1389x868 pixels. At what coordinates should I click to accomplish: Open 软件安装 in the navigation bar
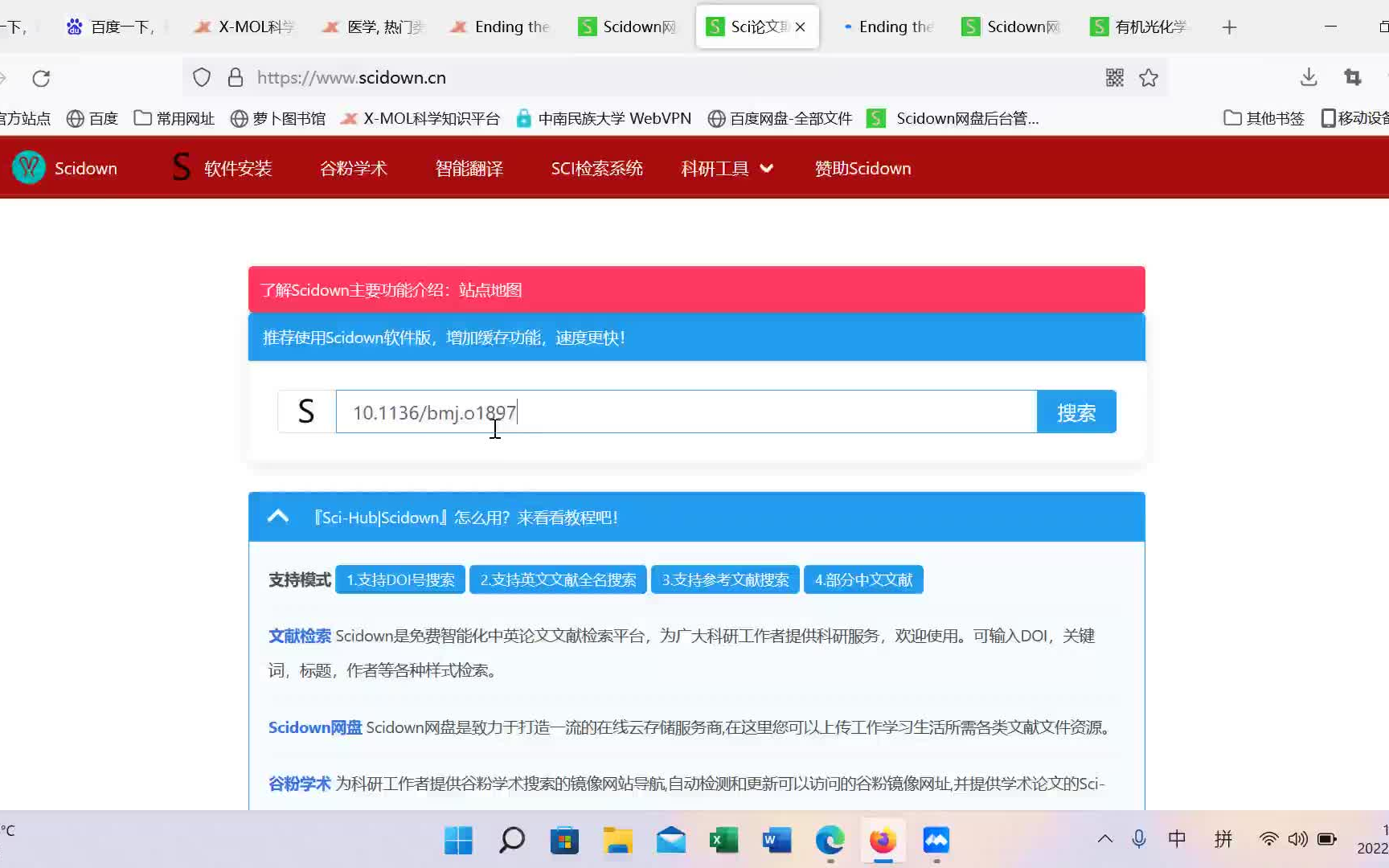[223, 169]
